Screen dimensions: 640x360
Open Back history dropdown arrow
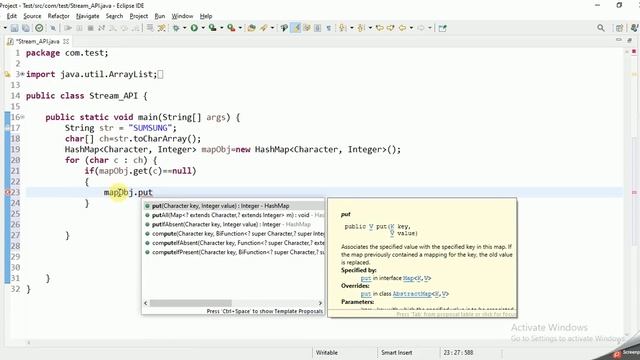[411, 28]
